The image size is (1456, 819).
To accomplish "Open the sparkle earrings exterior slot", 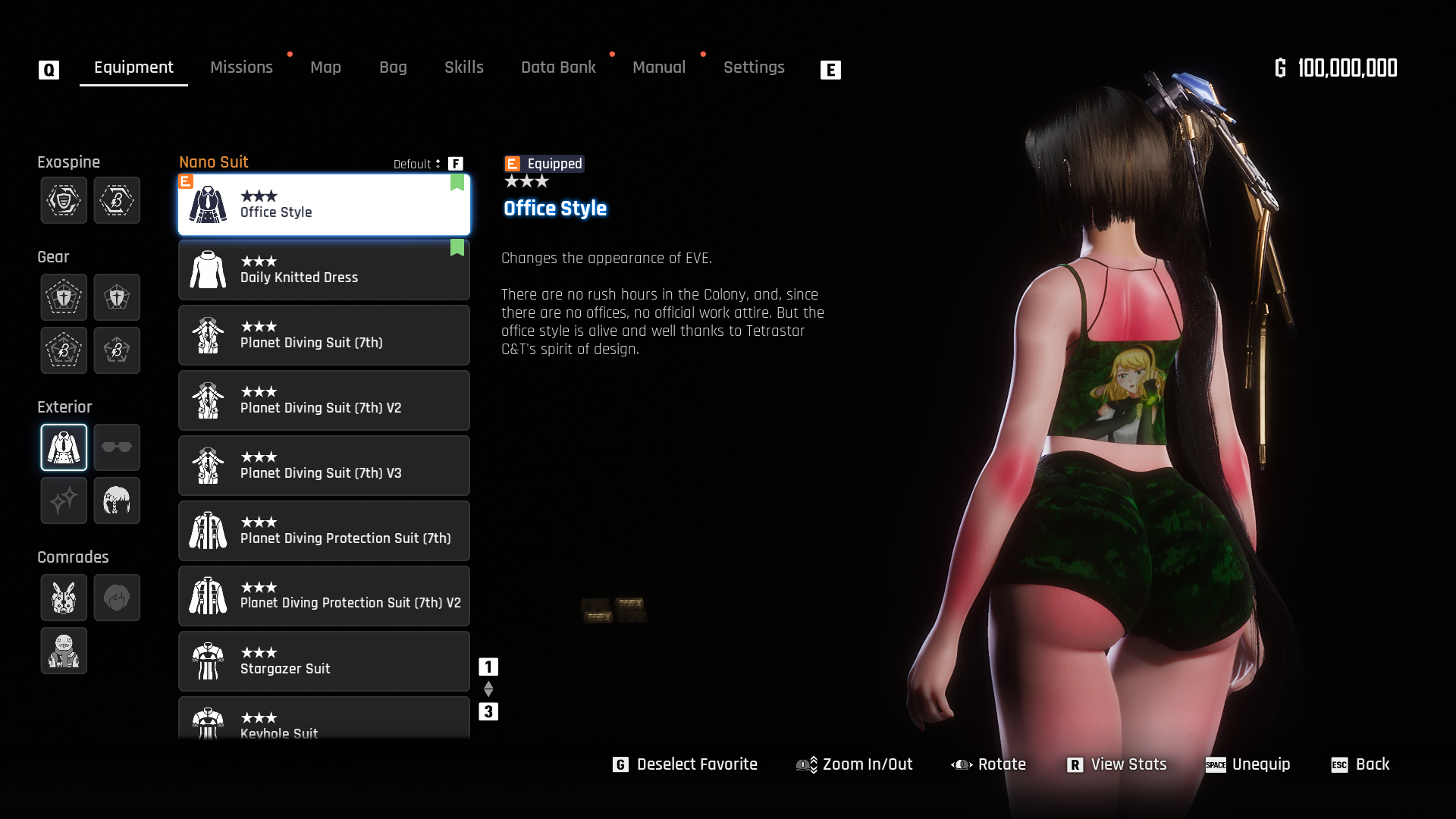I will point(64,500).
